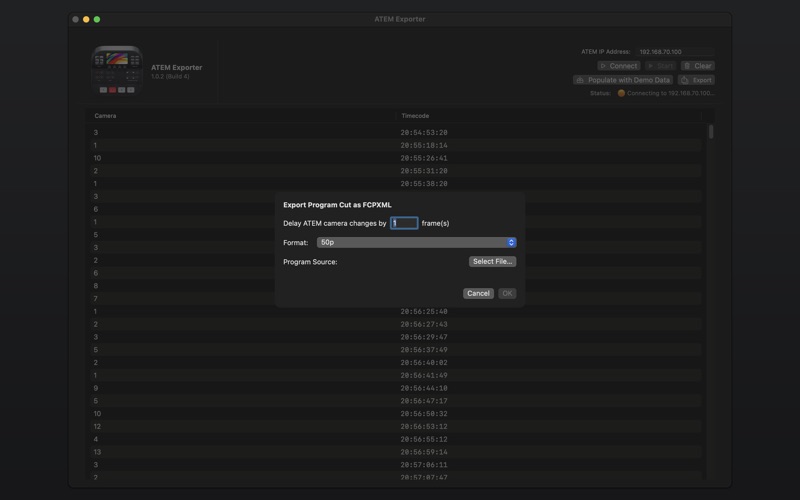Select timecode 20:55:26:41
This screenshot has width=800, height=500.
[x=423, y=158]
